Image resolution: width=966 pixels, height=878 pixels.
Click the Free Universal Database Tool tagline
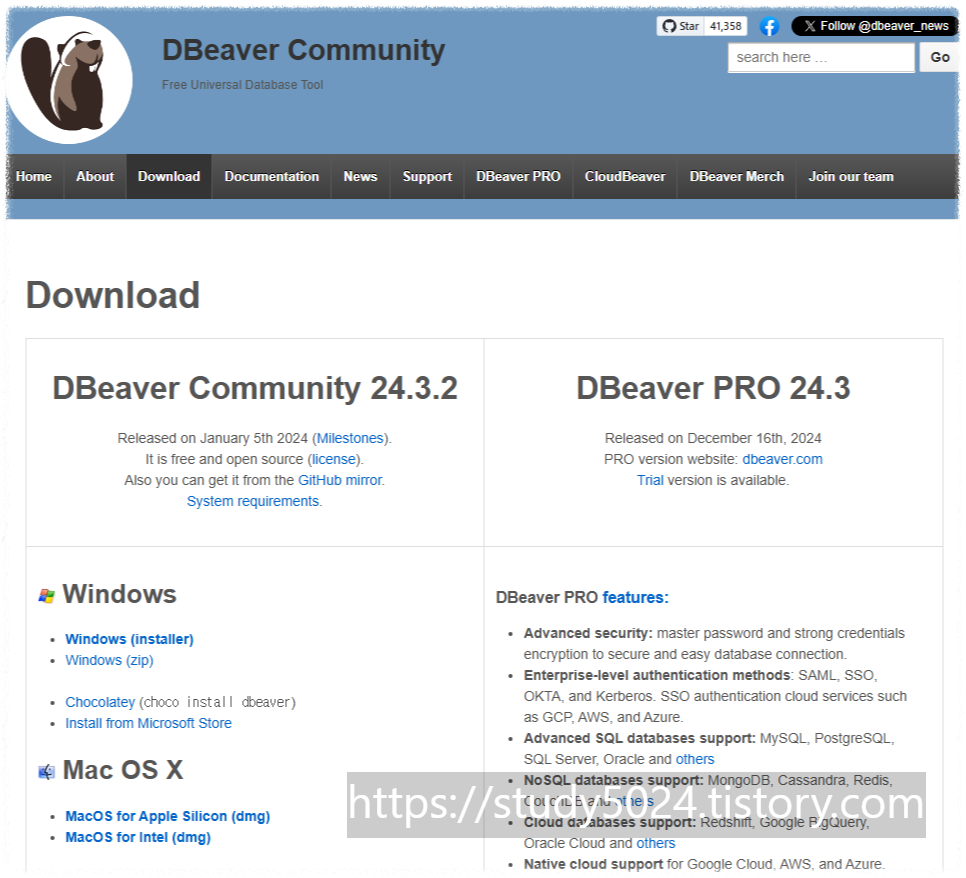242,85
